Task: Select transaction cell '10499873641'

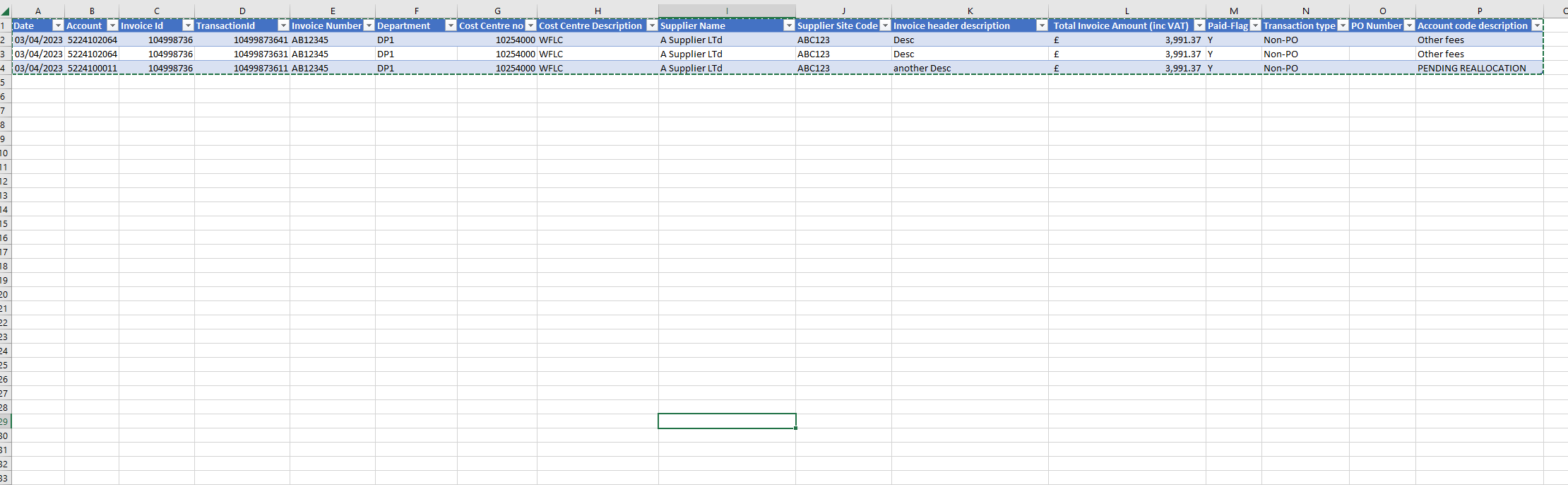Action: pos(242,40)
